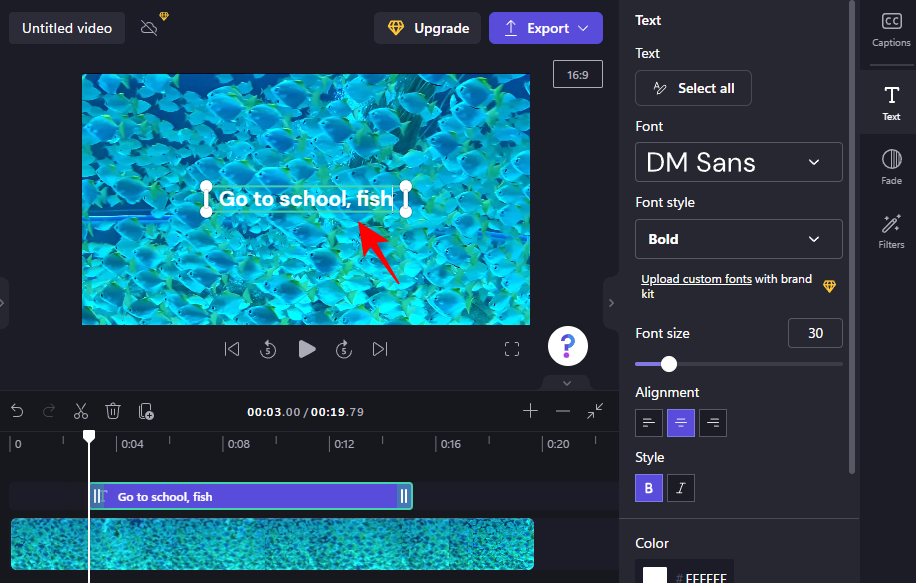Click the Select all button
This screenshot has height=583, width=916.
click(693, 88)
